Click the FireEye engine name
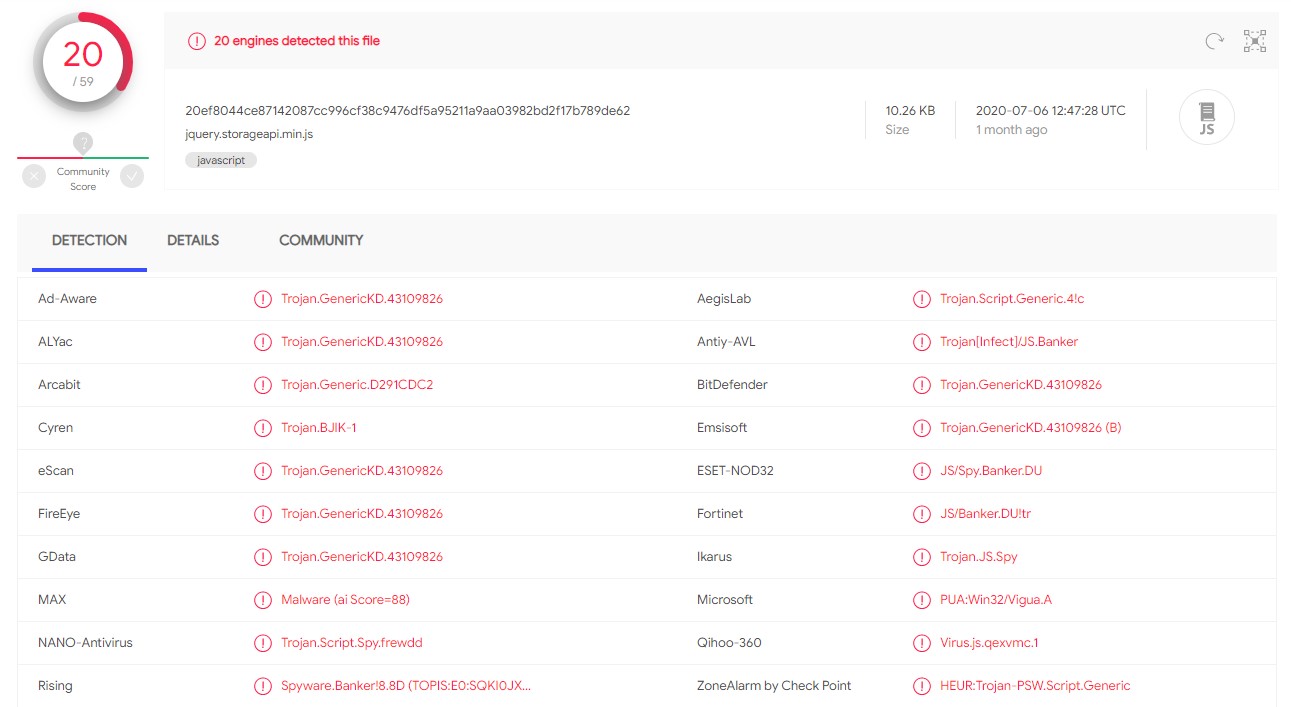 click(59, 514)
